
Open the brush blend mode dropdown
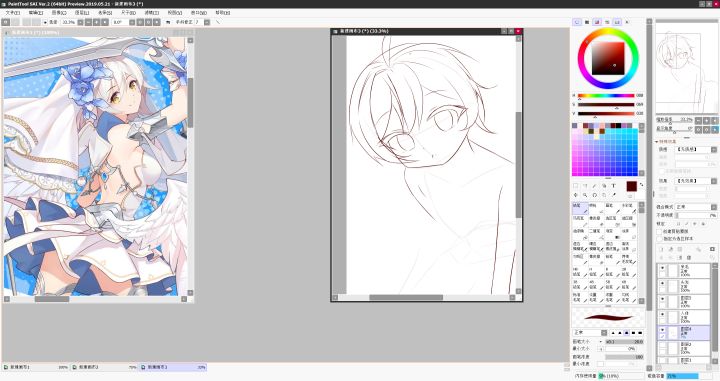point(604,332)
